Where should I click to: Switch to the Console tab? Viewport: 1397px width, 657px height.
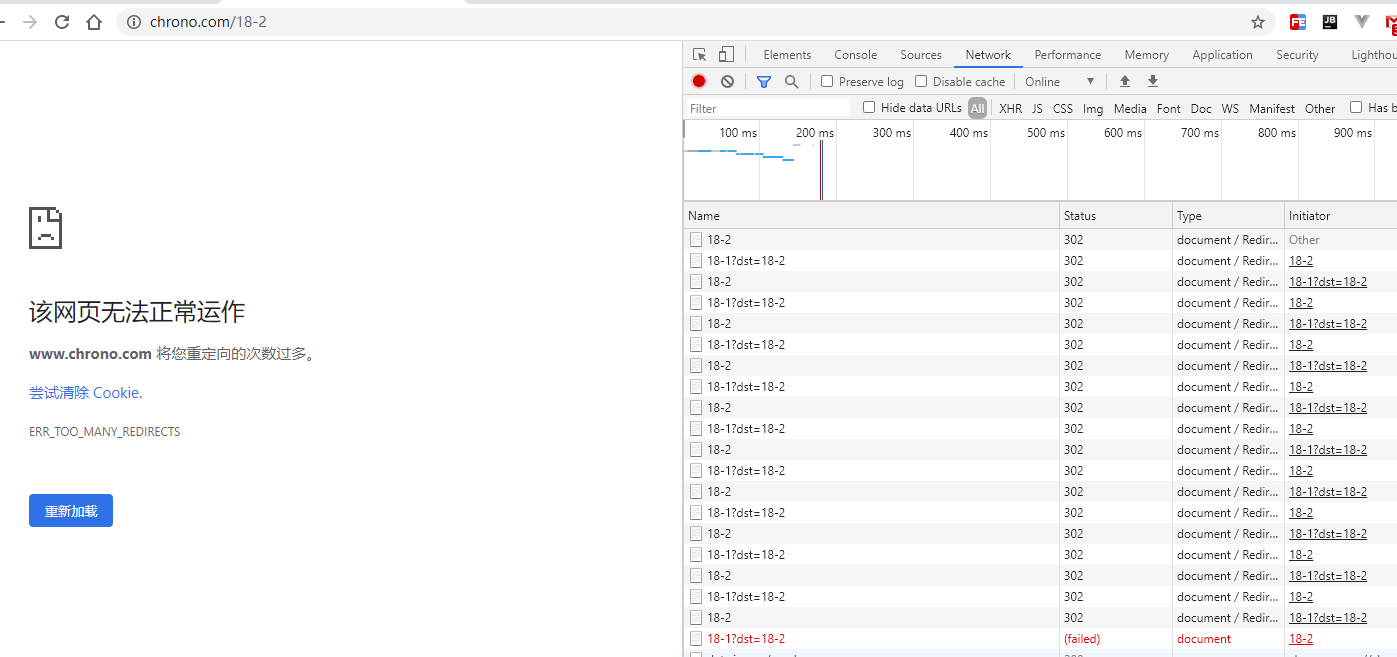[855, 55]
